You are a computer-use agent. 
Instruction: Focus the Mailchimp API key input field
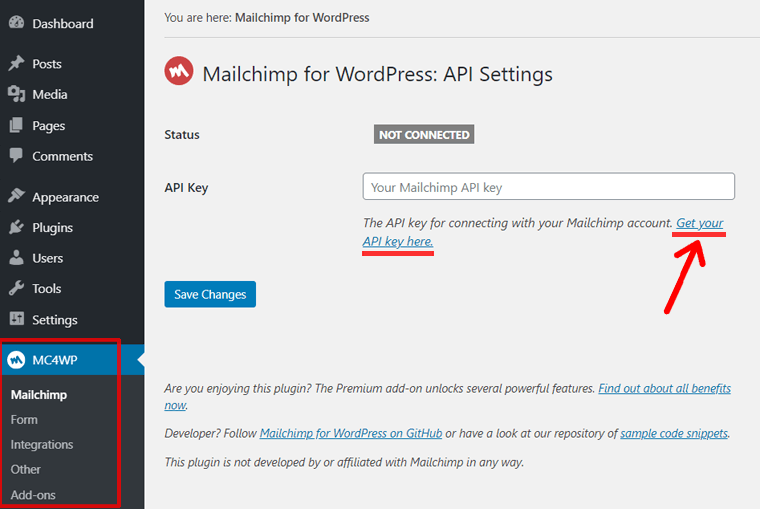pyautogui.click(x=548, y=186)
